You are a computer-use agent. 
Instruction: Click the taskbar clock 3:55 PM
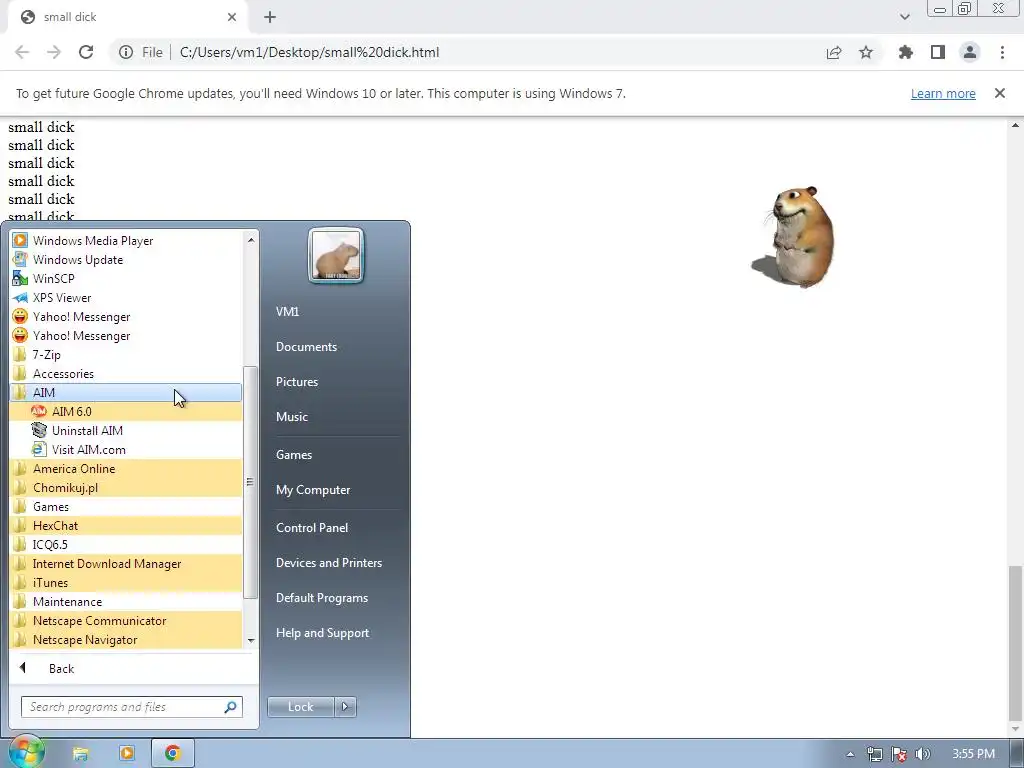[x=973, y=754]
